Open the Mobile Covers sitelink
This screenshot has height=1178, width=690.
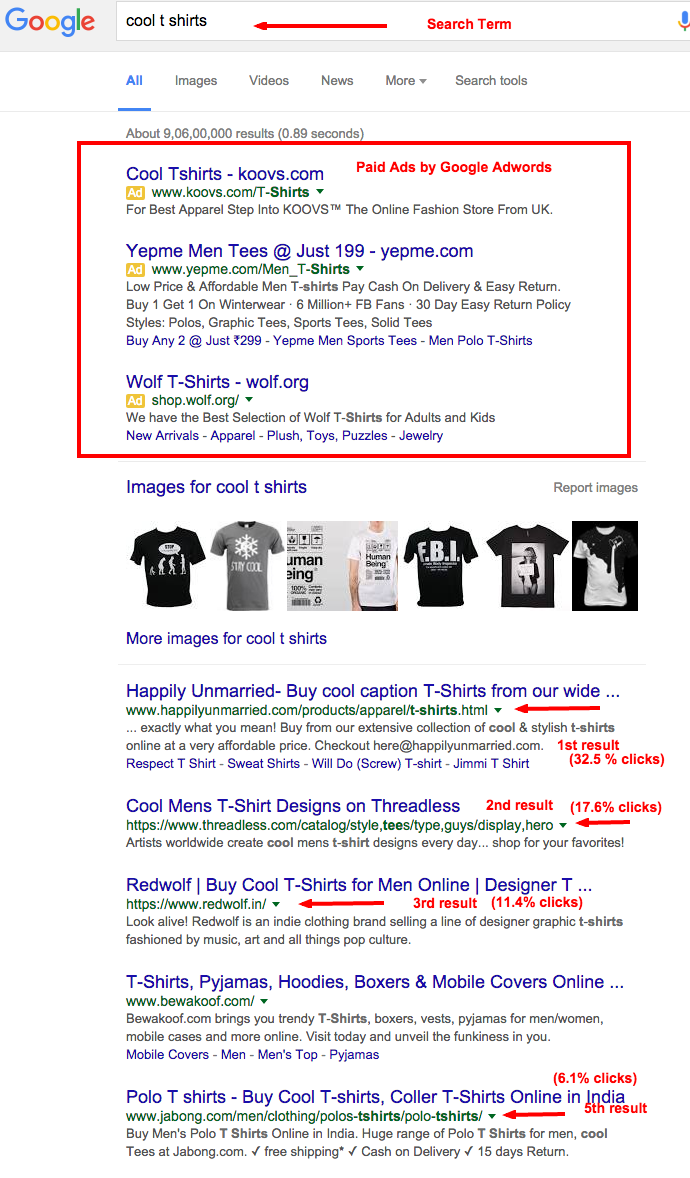click(x=167, y=1054)
